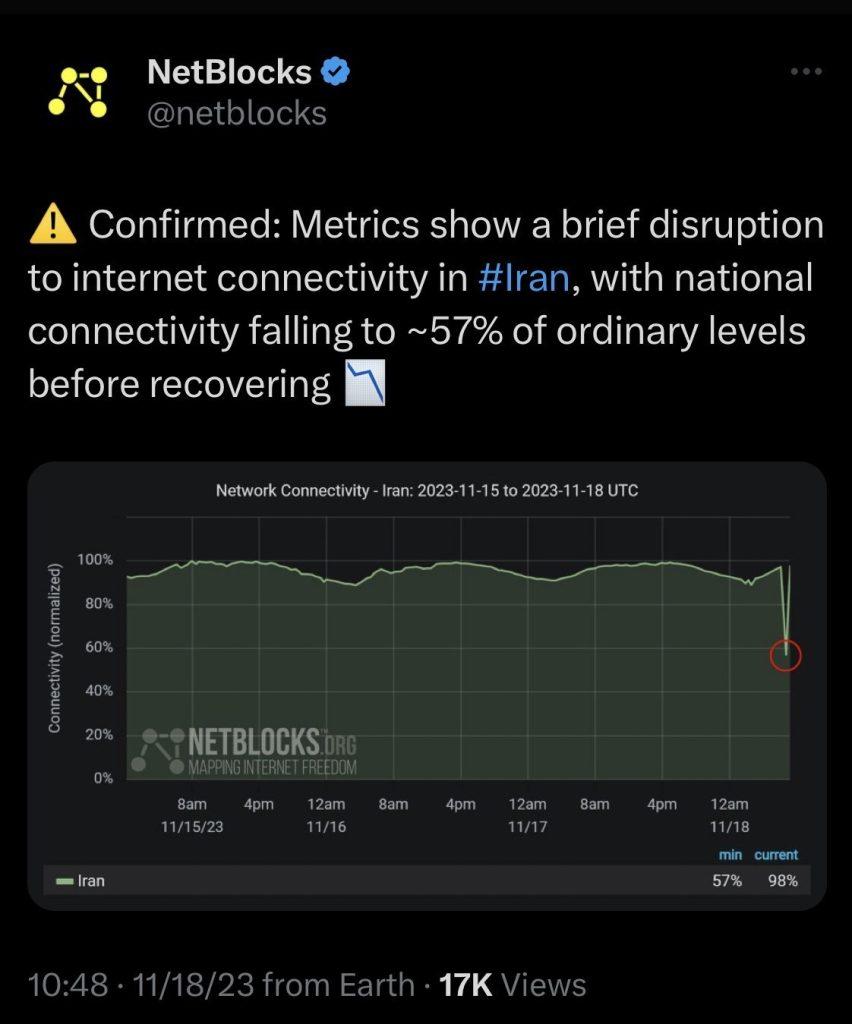
Task: Click the 10:48 · 11/18/23 timestamp
Action: [x=140, y=984]
